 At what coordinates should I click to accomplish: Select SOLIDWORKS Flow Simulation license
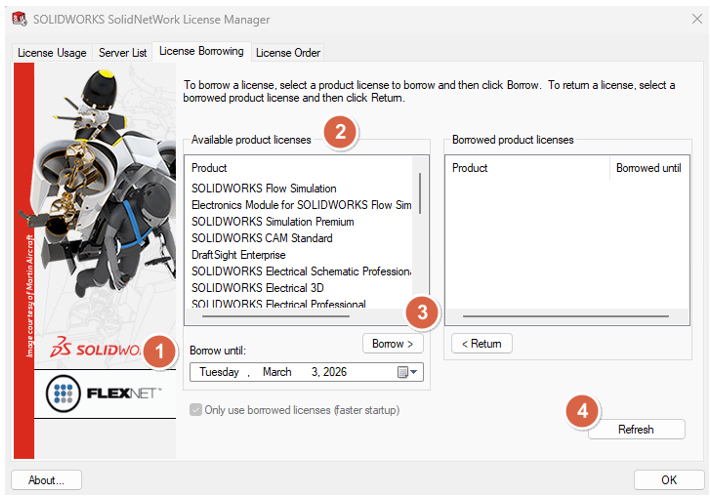pyautogui.click(x=264, y=188)
